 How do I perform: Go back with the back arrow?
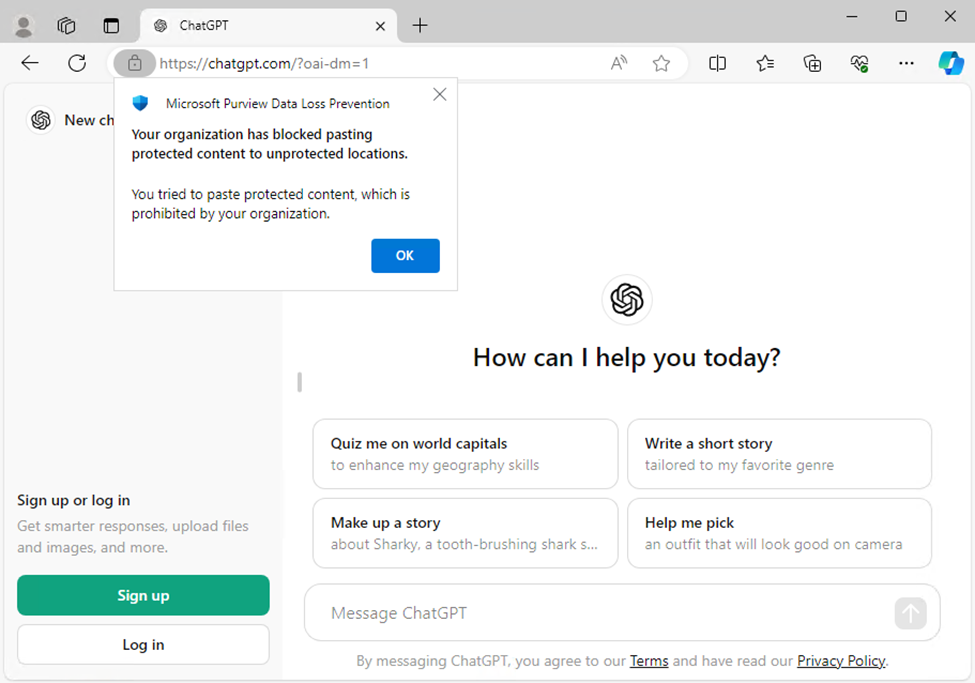(x=30, y=63)
